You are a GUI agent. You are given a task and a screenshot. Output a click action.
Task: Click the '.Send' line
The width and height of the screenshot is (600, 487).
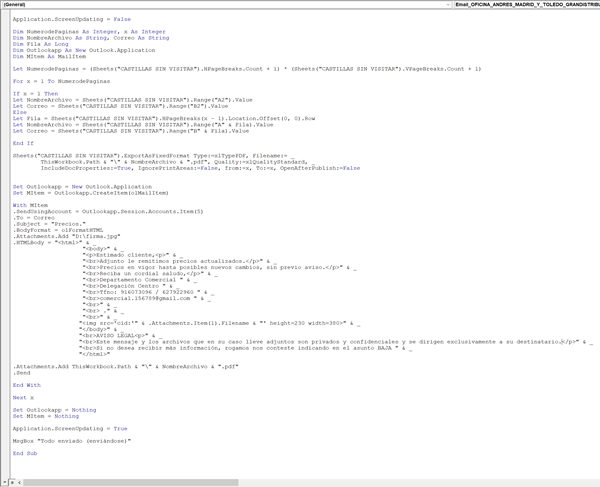click(x=21, y=373)
